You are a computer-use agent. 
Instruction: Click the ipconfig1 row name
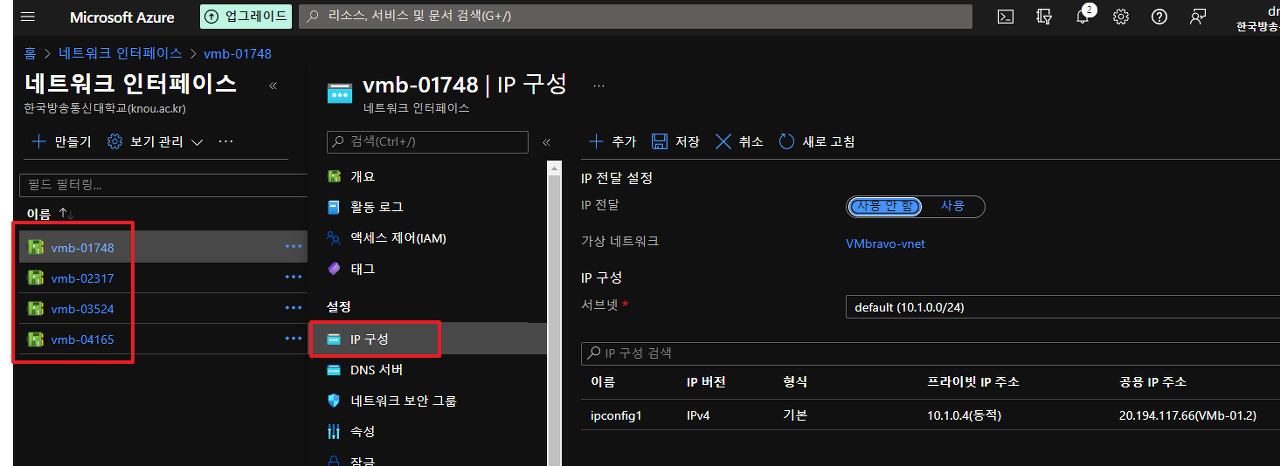point(616,415)
